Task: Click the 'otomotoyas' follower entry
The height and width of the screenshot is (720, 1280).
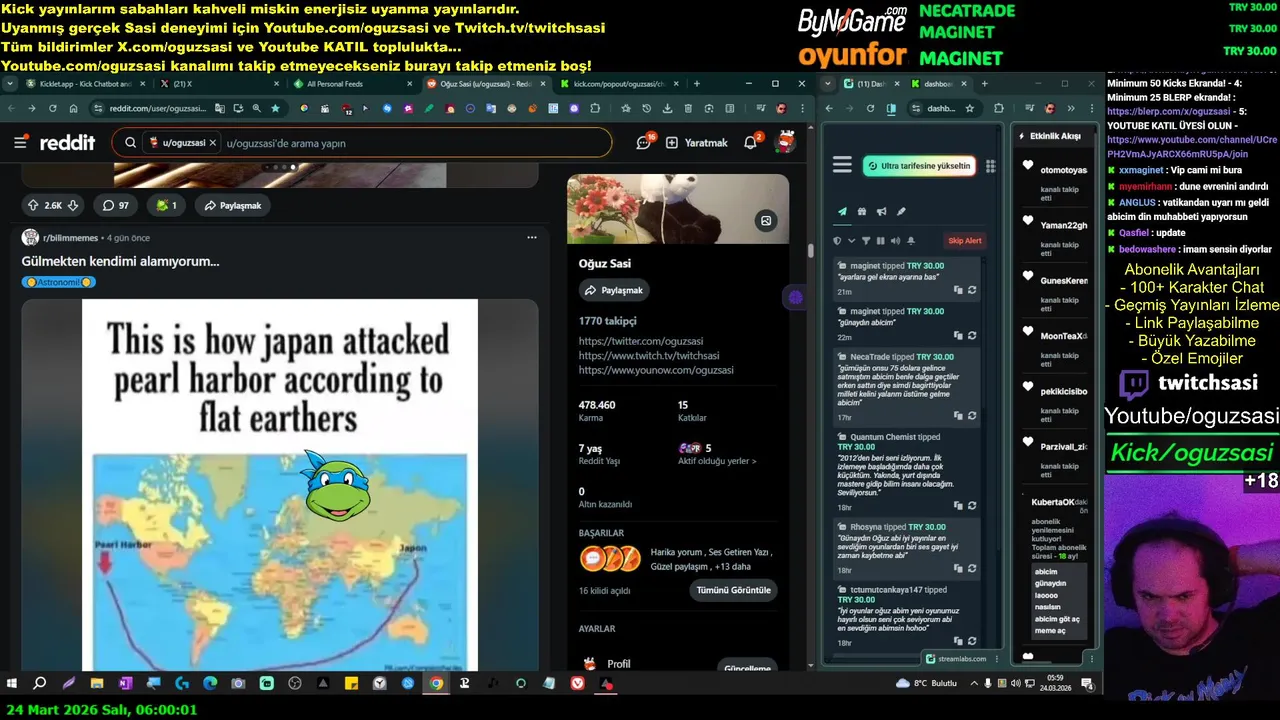Action: click(1063, 170)
